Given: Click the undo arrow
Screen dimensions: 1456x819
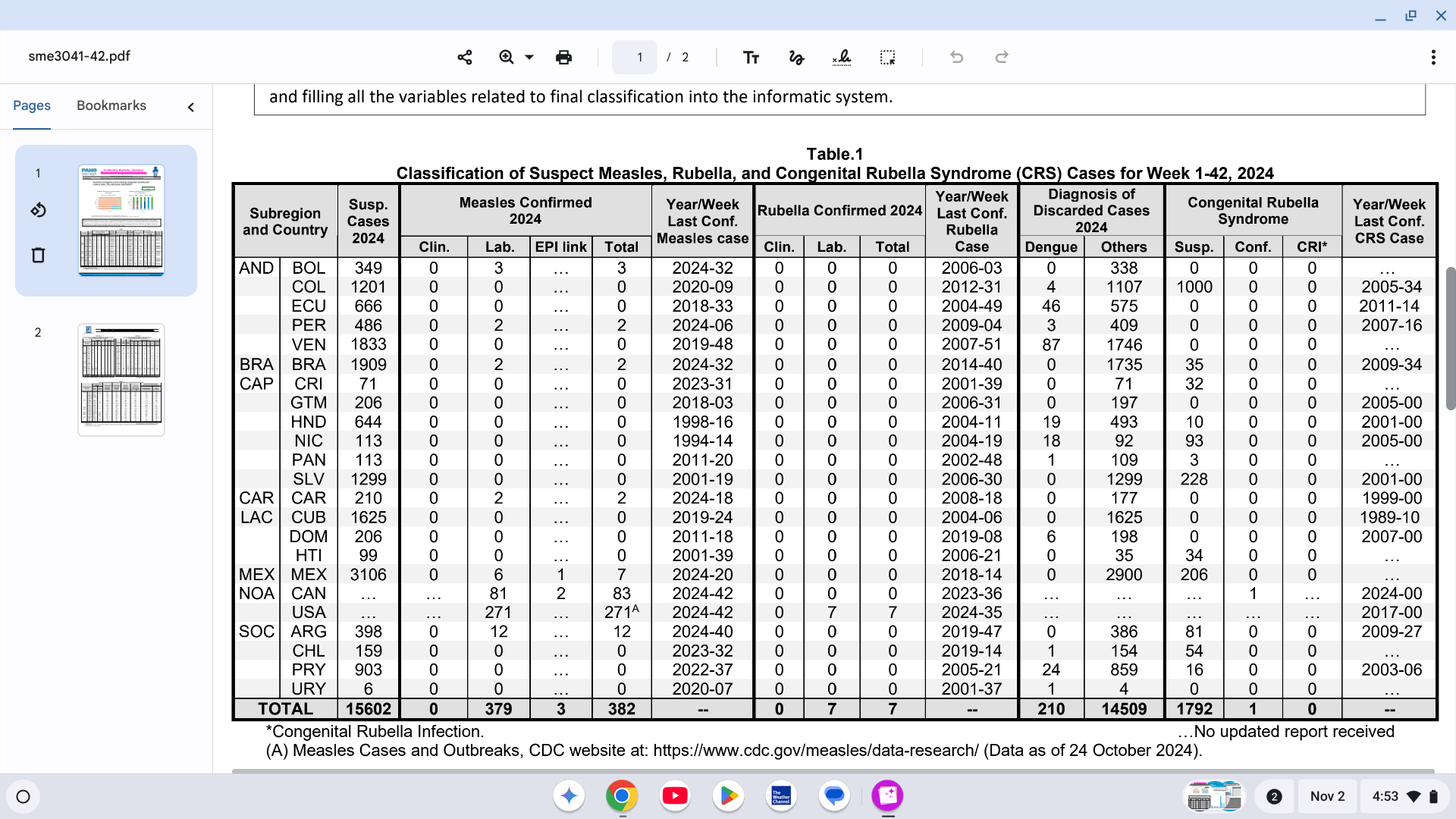Looking at the screenshot, I should point(956,57).
